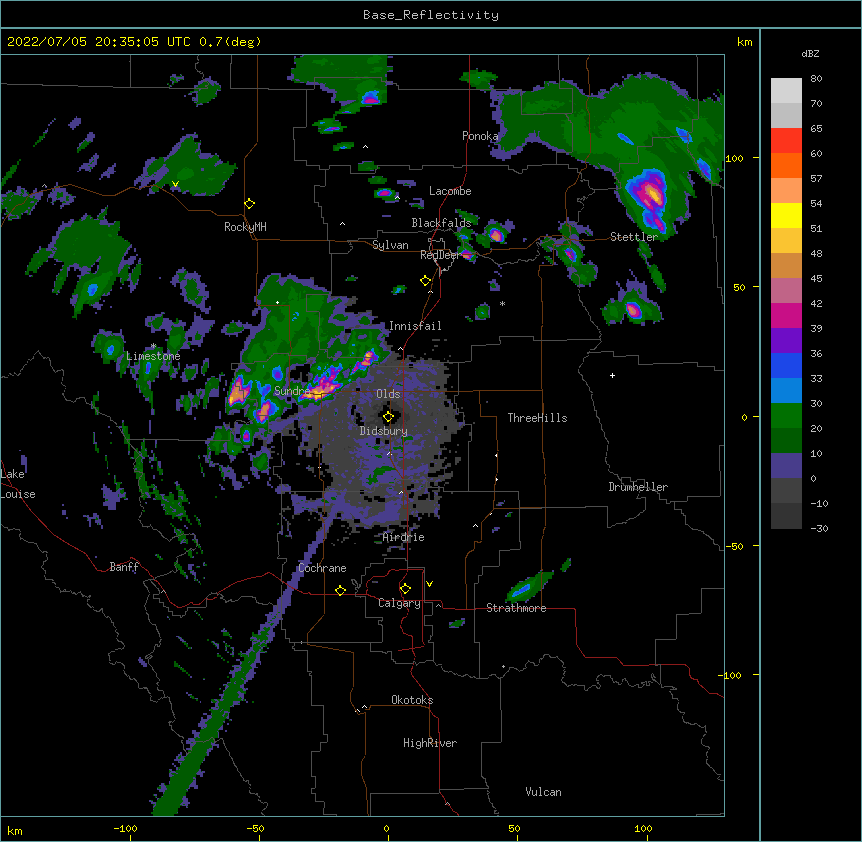Click the yellow diamond marker below RedDeer
Viewport: 862px width, 842px height.
pyautogui.click(x=425, y=281)
